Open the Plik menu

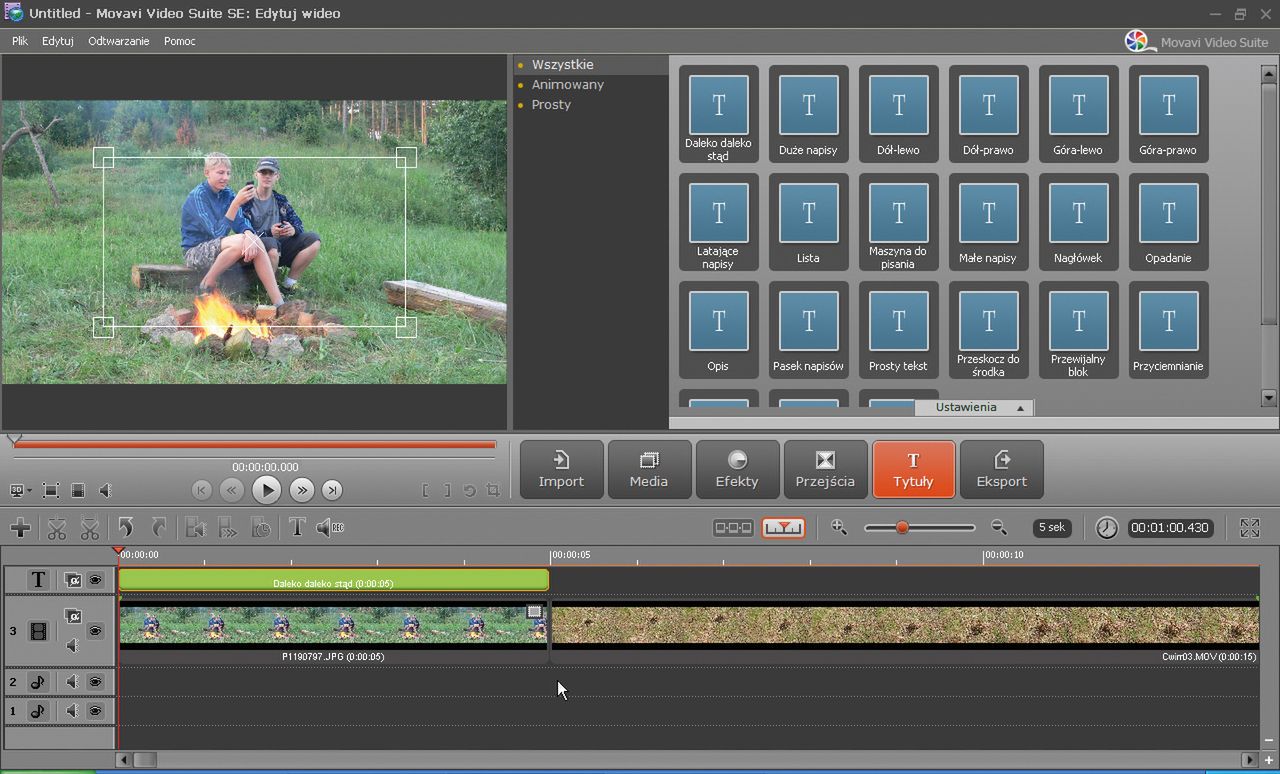[20, 41]
